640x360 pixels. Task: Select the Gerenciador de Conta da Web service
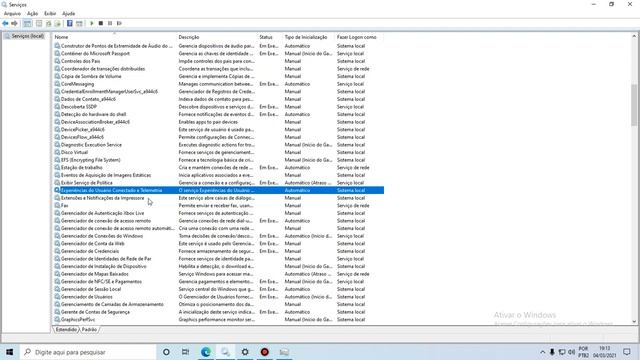pyautogui.click(x=218, y=244)
